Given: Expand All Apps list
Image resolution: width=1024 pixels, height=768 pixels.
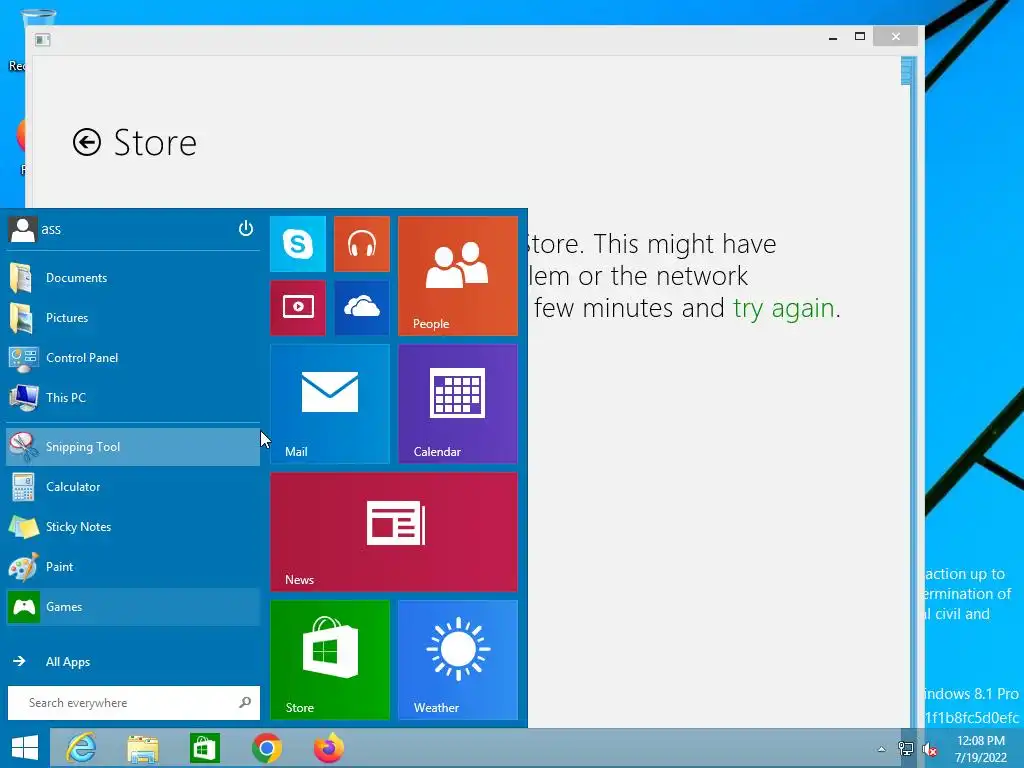Looking at the screenshot, I should [133, 662].
